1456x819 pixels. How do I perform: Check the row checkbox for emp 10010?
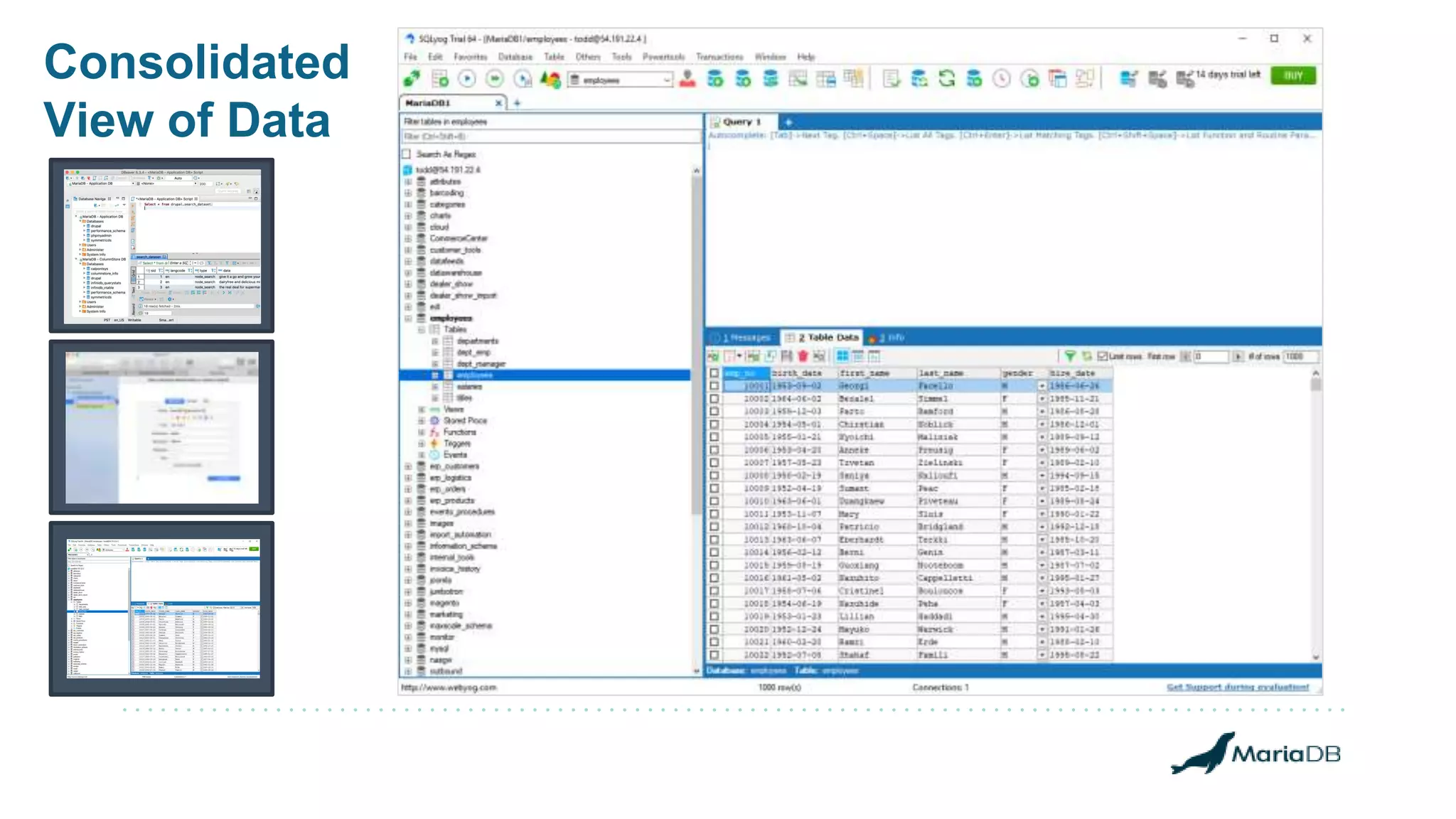coord(714,501)
